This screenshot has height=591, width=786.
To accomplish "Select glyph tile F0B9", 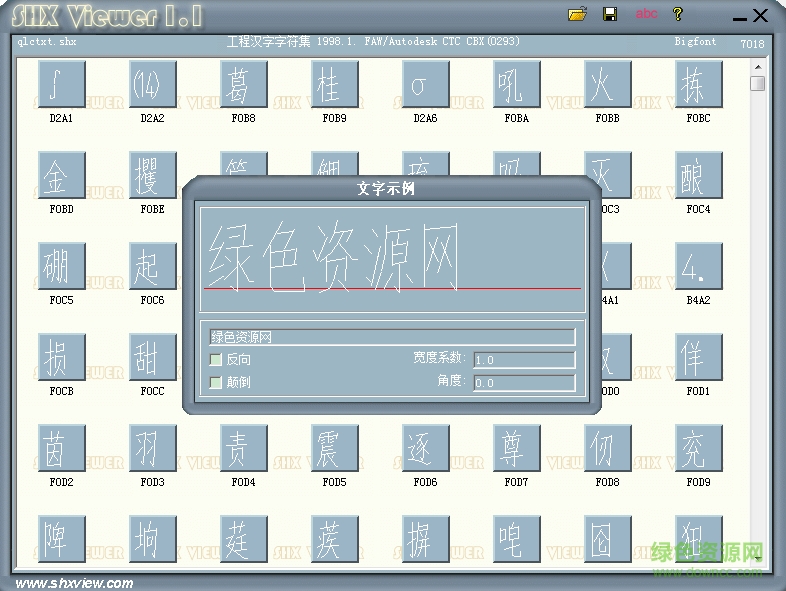I will coord(335,84).
